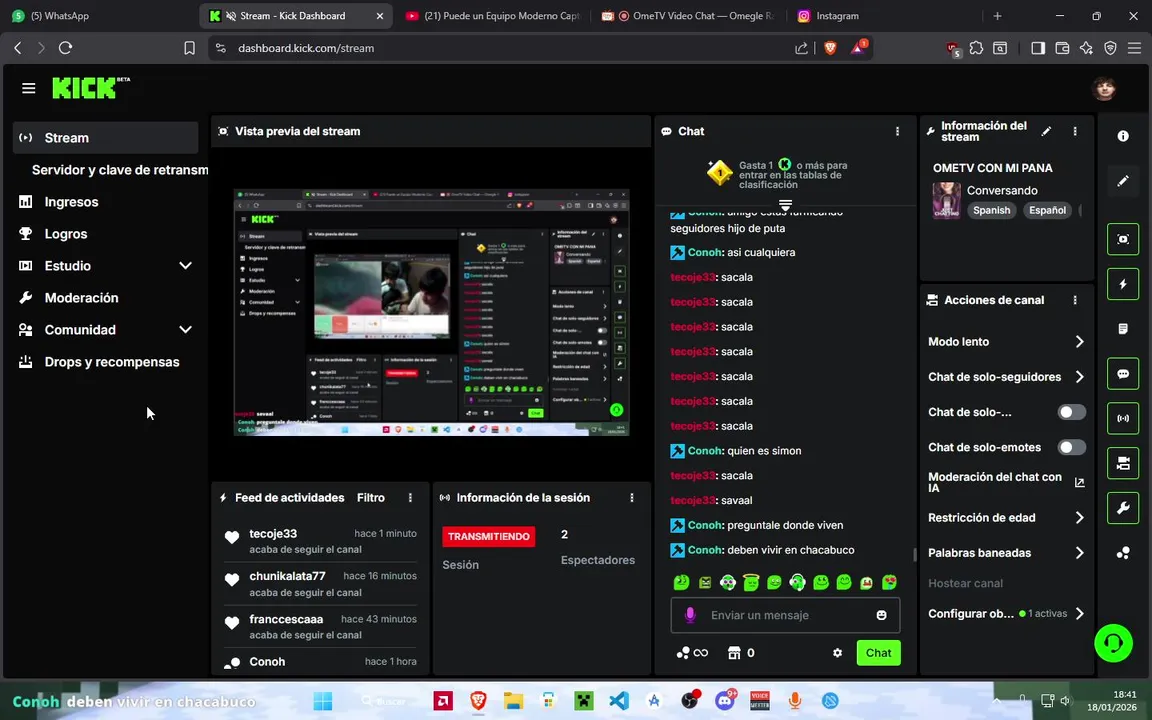Open Configurar ob... active settings
Viewport: 1152px width, 720px height.
click(1006, 613)
